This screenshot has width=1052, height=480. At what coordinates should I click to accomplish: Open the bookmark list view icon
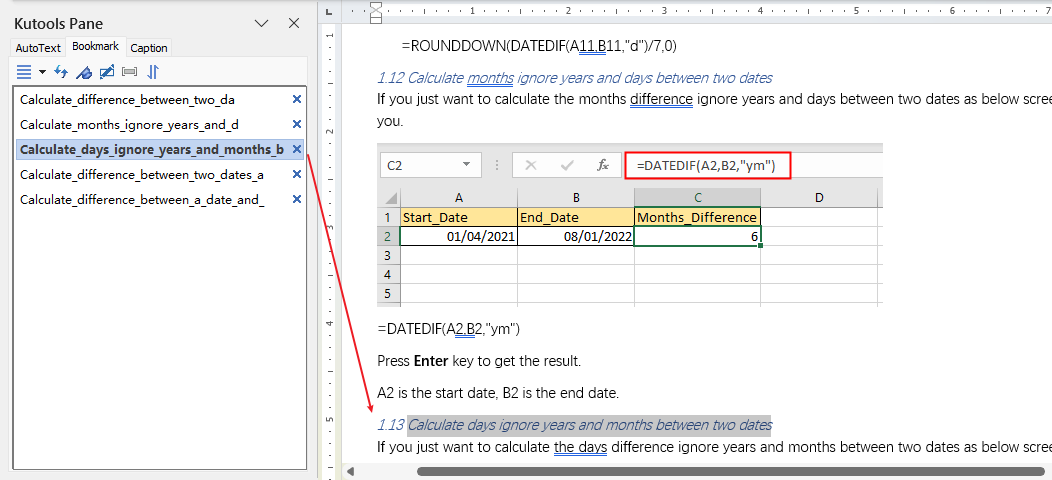[23, 71]
